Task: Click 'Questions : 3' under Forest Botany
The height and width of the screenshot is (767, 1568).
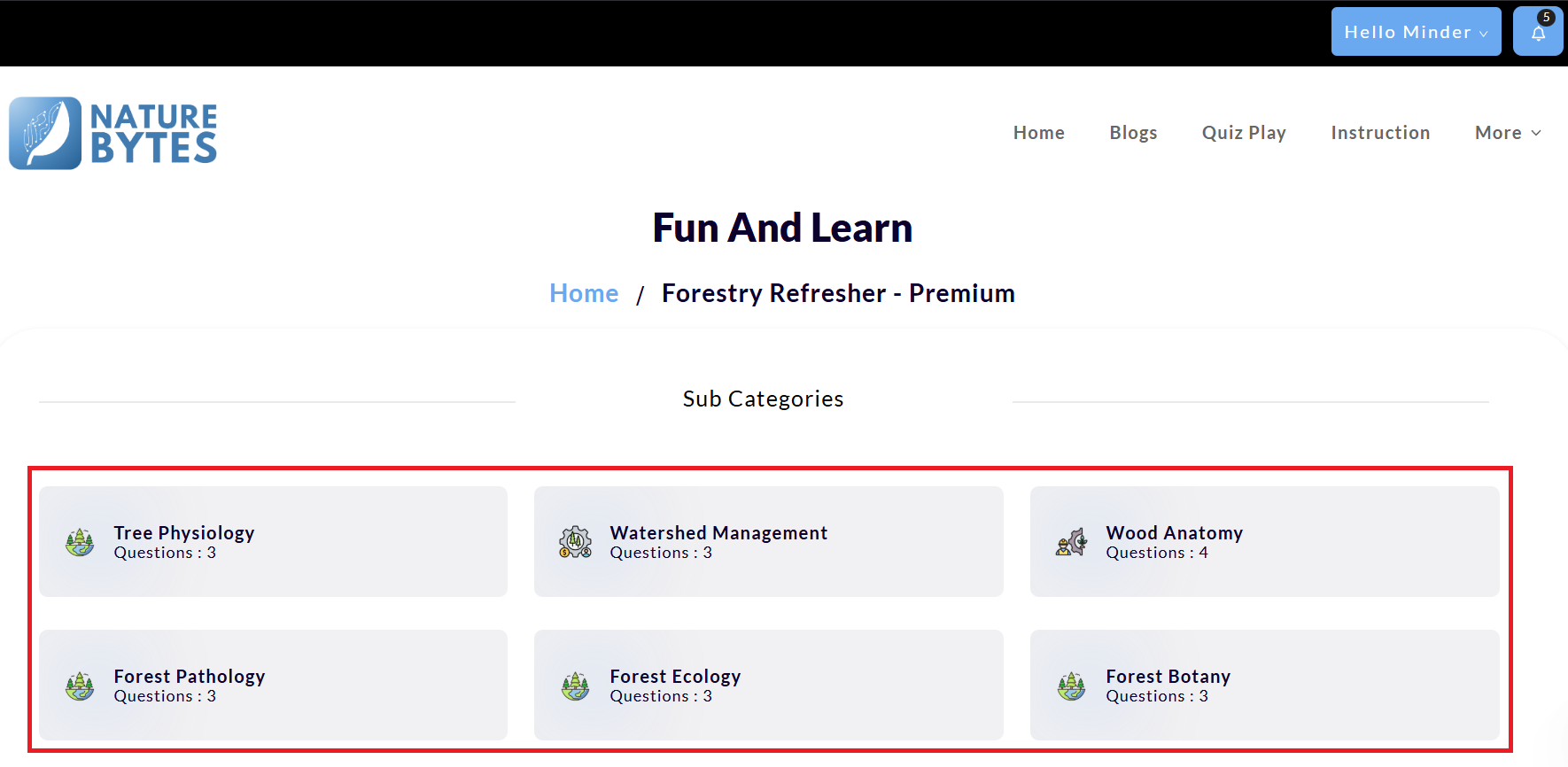Action: [1157, 696]
